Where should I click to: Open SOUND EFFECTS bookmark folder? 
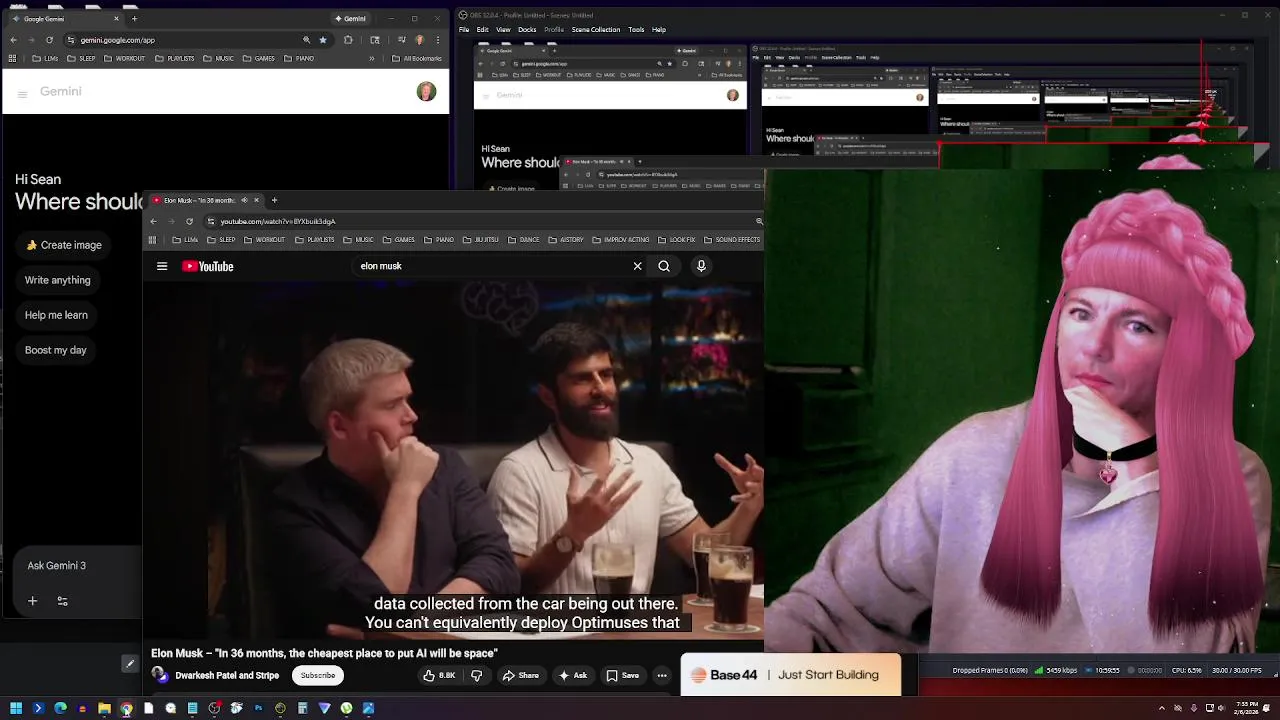click(732, 240)
